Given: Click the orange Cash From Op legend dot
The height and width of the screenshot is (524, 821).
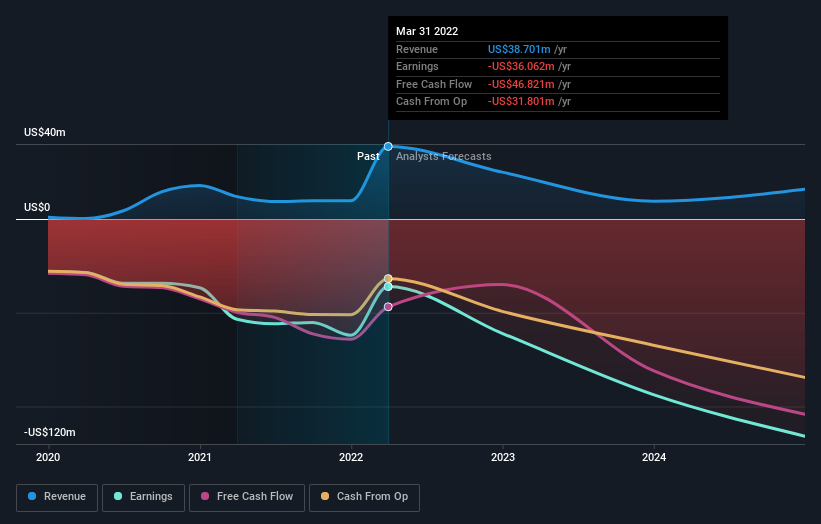Looking at the screenshot, I should point(325,496).
